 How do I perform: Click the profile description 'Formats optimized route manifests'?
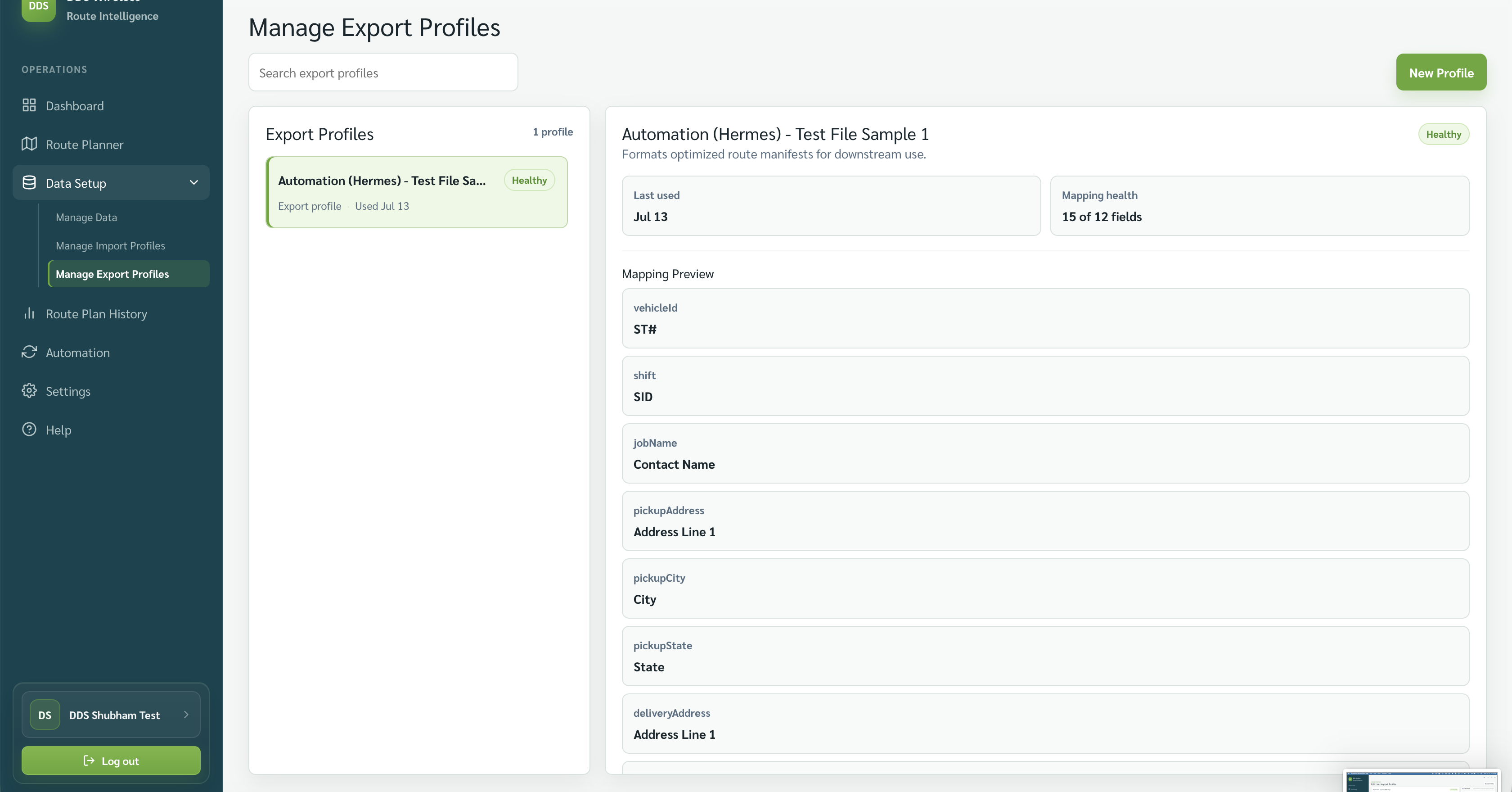[774, 154]
